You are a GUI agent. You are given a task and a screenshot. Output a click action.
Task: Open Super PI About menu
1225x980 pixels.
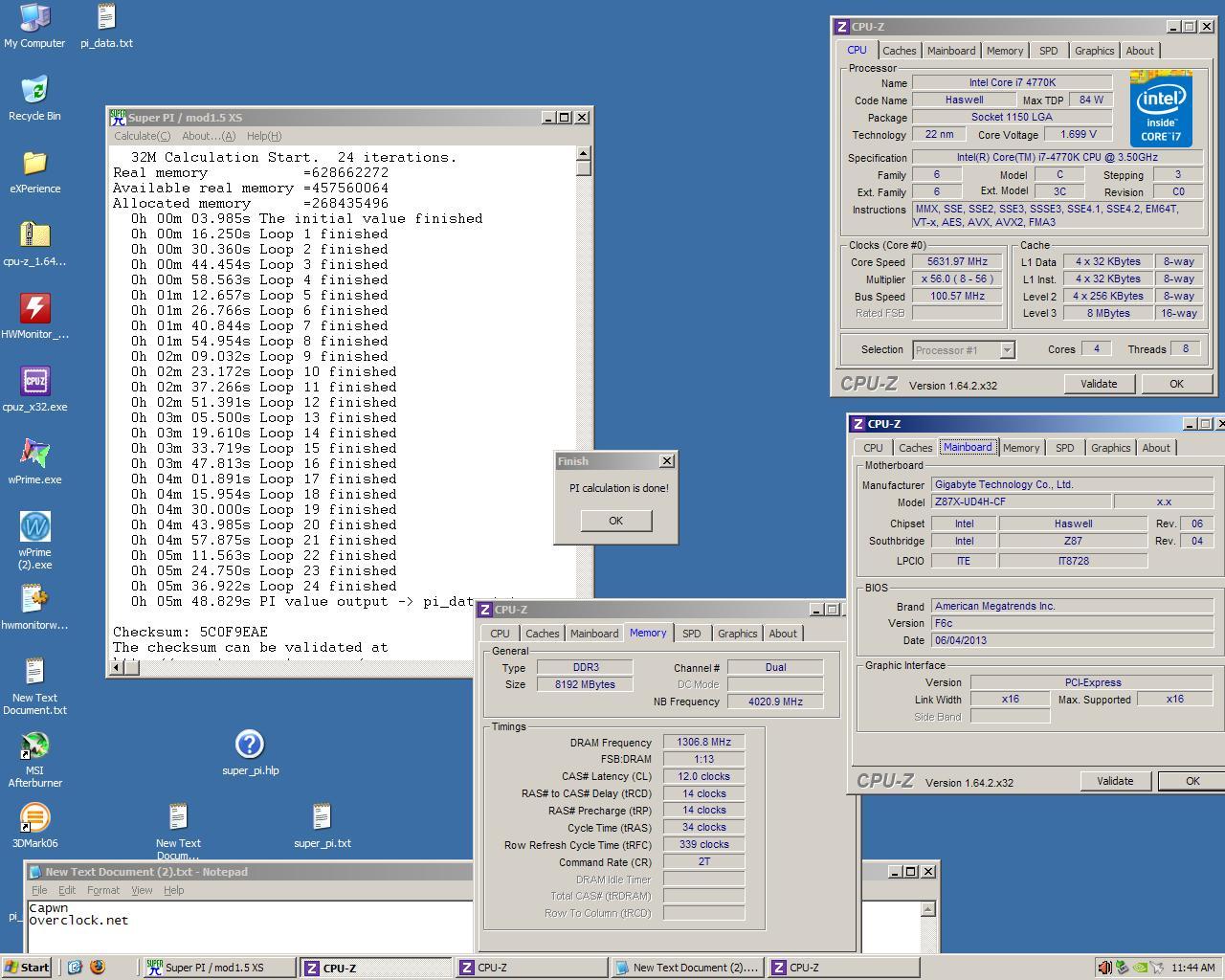click(208, 136)
